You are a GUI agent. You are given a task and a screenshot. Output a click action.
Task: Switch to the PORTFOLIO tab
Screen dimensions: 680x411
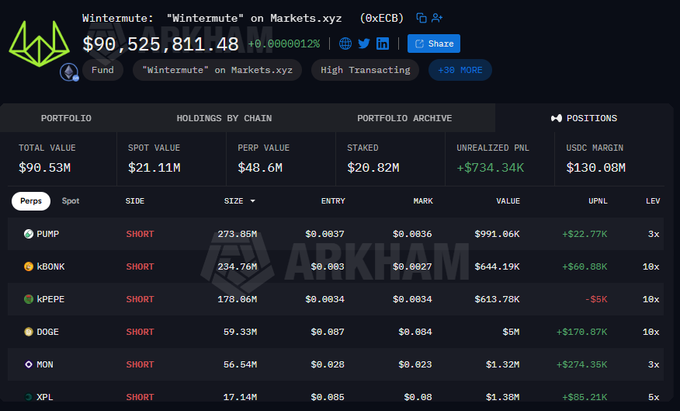coord(66,118)
